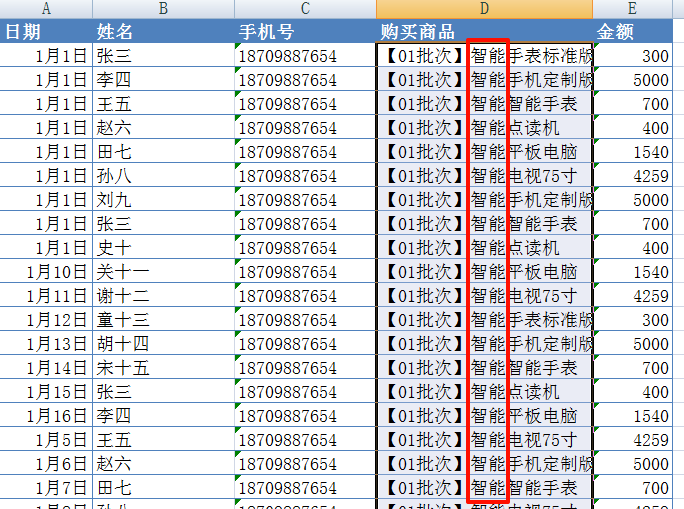
Task: Select the name cell 王五 dated 1月5日
Action: 163,439
